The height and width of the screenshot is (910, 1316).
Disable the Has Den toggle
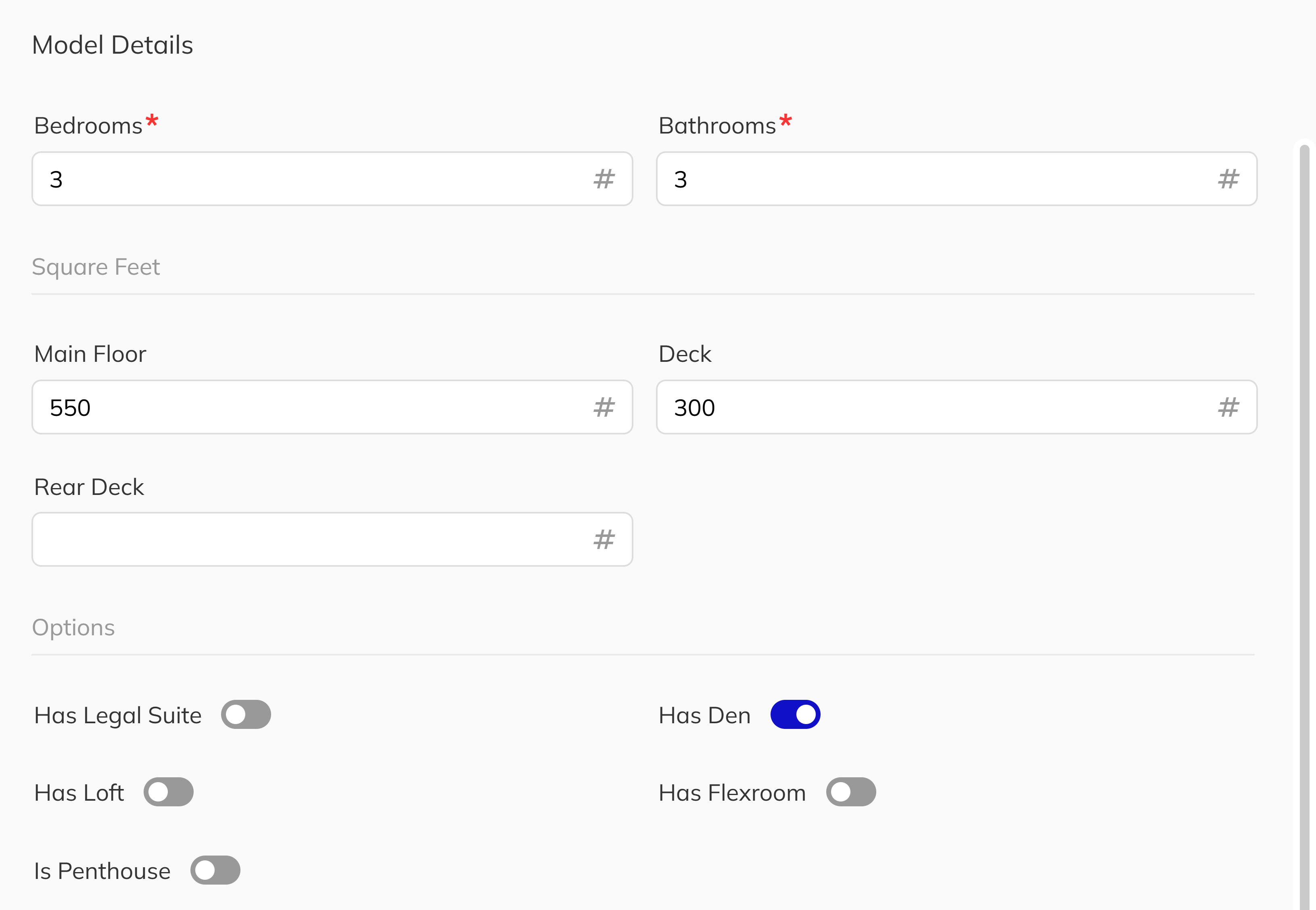(795, 714)
